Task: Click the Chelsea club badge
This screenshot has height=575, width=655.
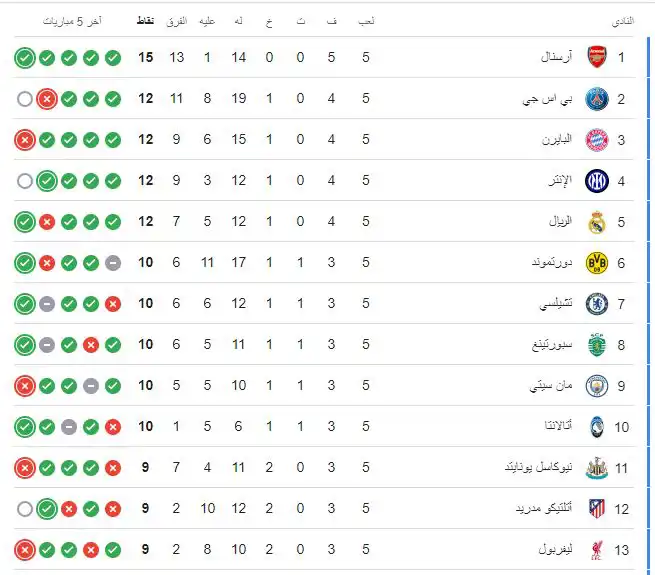Action: pyautogui.click(x=597, y=304)
